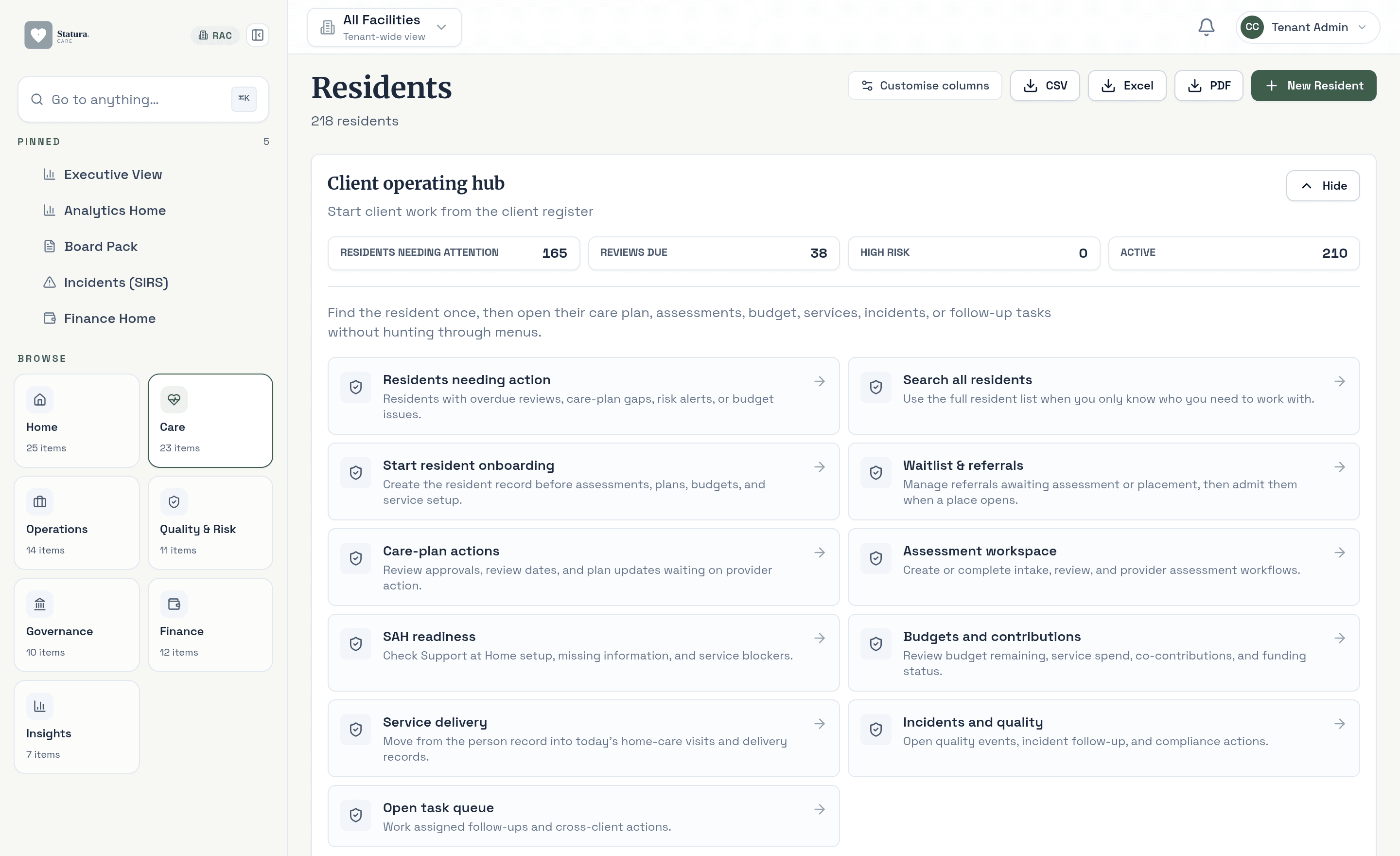1400x856 pixels.
Task: Open Incidents and quality card title
Action: pyautogui.click(x=973, y=722)
